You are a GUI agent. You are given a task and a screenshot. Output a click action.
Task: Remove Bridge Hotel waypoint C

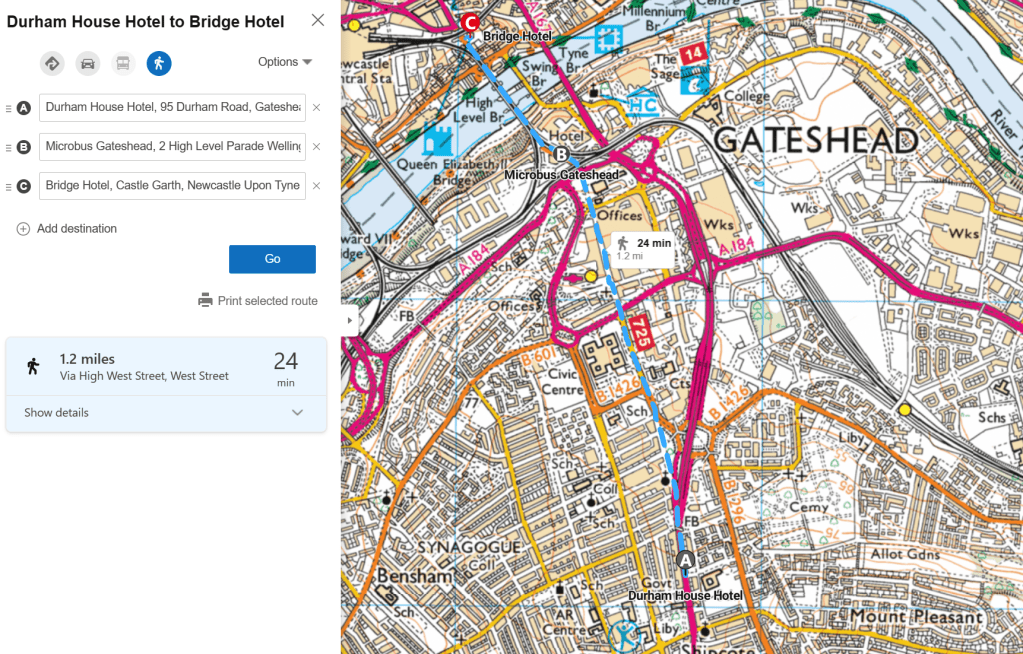[316, 186]
